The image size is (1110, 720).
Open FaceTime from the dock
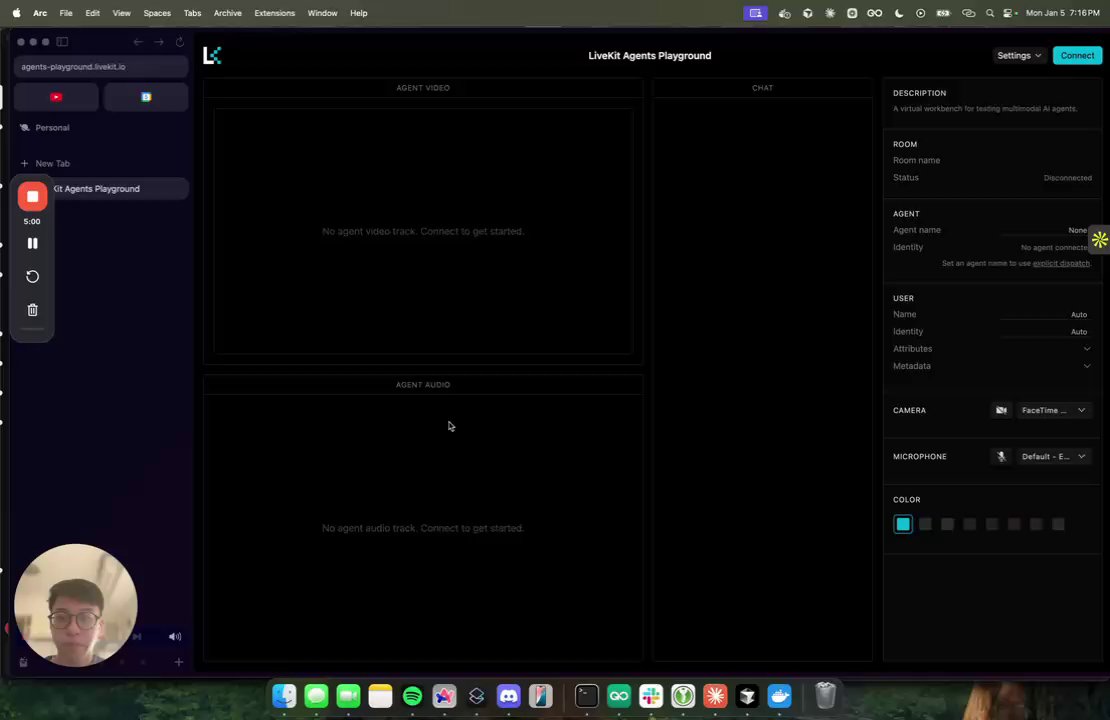[x=348, y=696]
